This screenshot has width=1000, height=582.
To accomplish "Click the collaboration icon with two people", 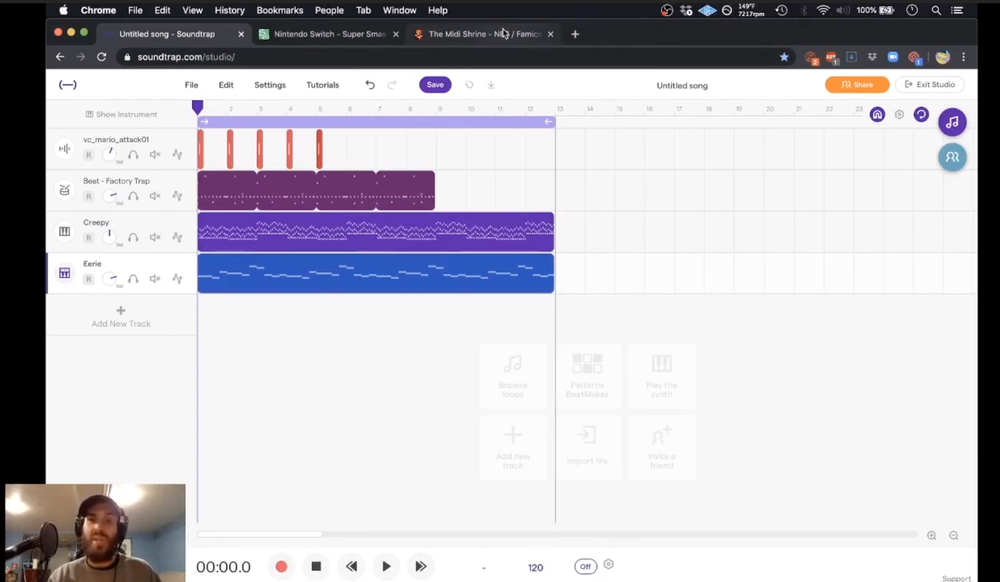I will click(953, 157).
